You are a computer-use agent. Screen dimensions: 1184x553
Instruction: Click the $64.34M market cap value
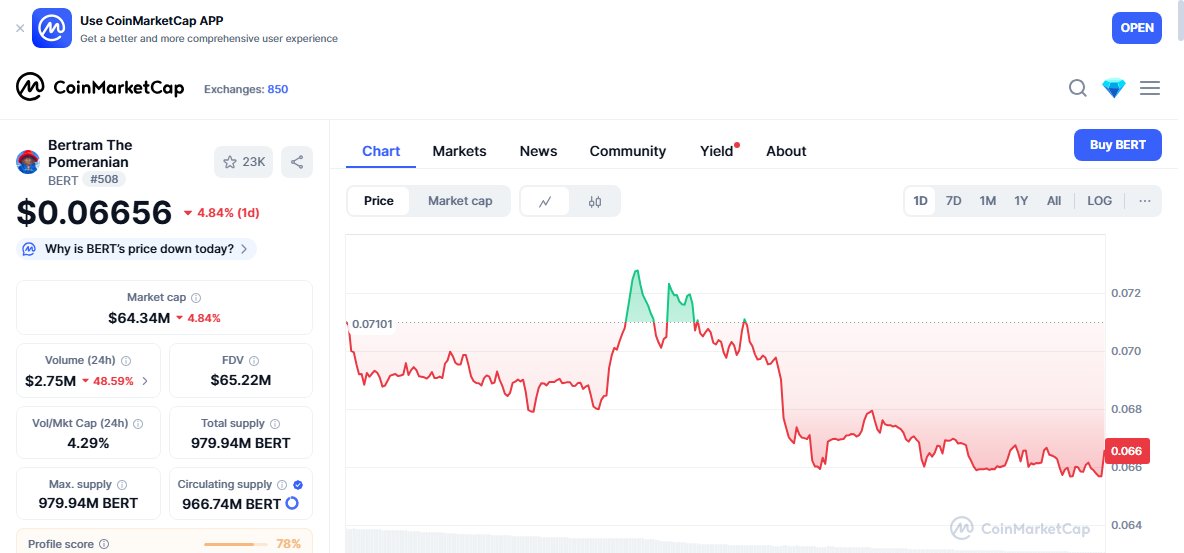[139, 318]
